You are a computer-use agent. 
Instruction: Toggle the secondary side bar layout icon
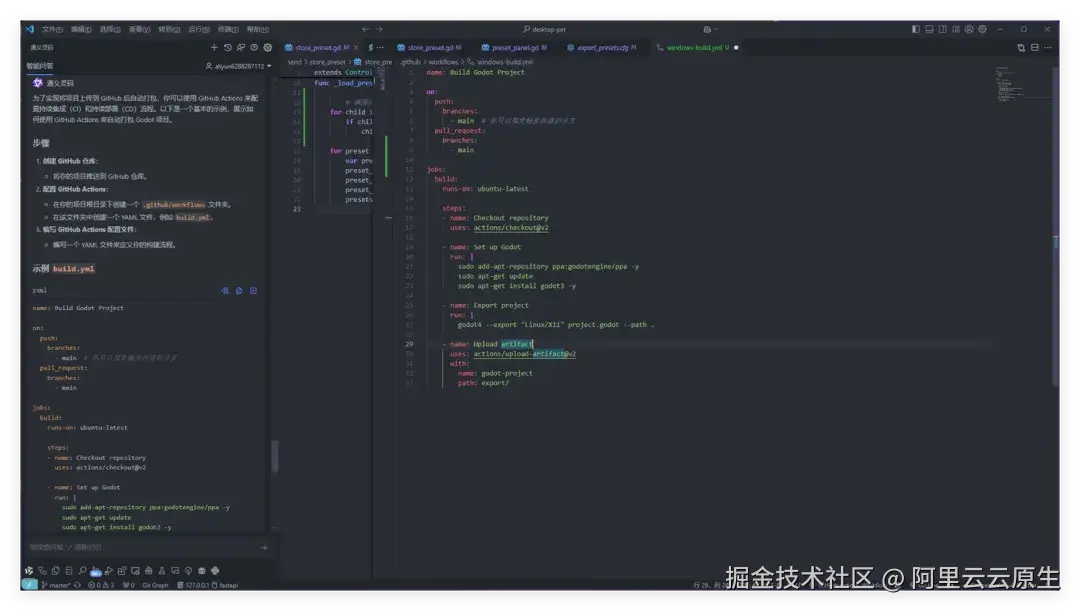(x=942, y=30)
